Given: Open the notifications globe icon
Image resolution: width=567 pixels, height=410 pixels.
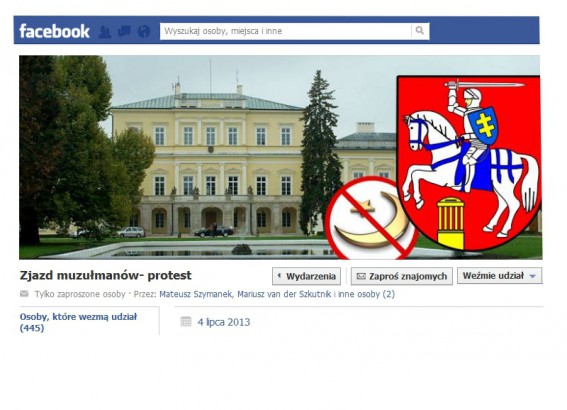Looking at the screenshot, I should click(144, 31).
